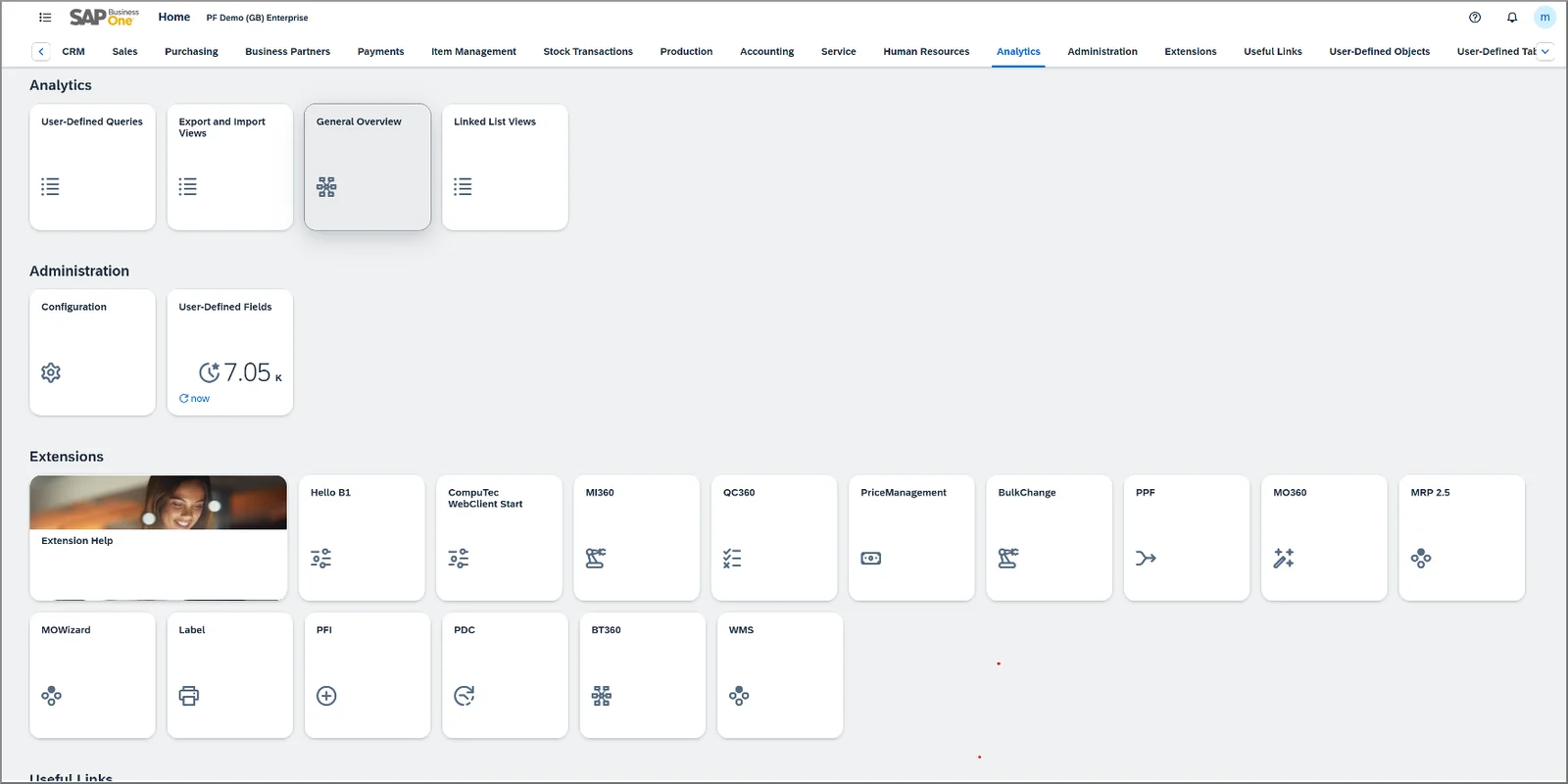The image size is (1568, 784).
Task: Open the Administration tab
Action: click(1102, 52)
